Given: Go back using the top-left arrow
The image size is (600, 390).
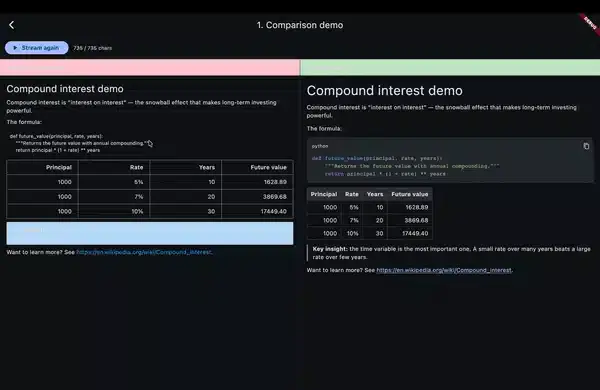Looking at the screenshot, I should [x=11, y=25].
